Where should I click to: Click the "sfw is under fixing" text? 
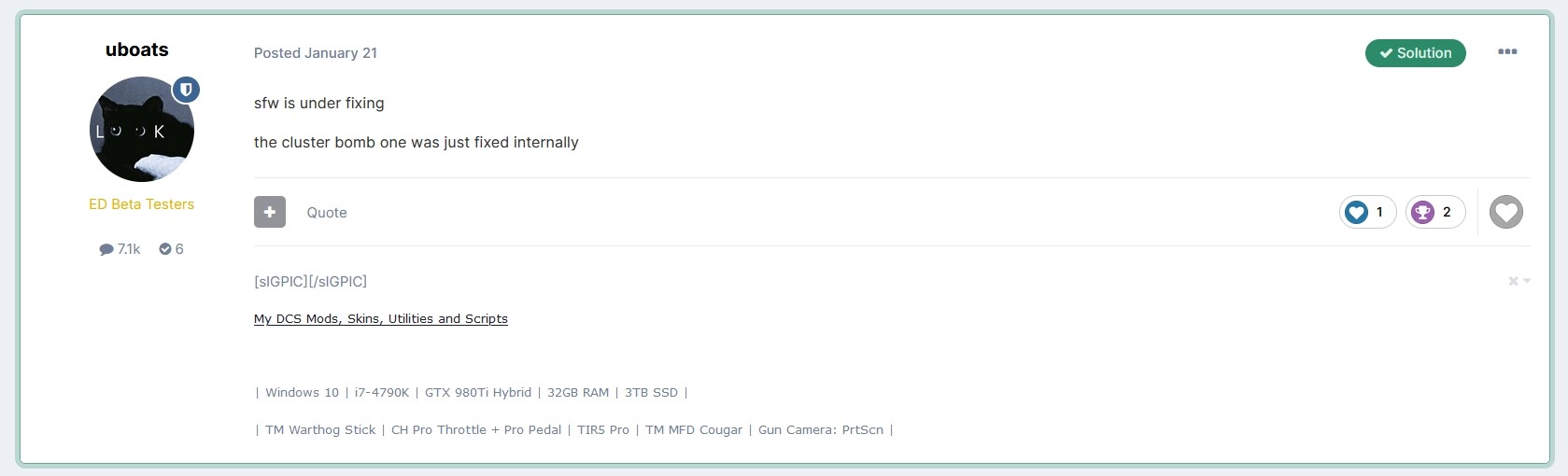pyautogui.click(x=319, y=104)
